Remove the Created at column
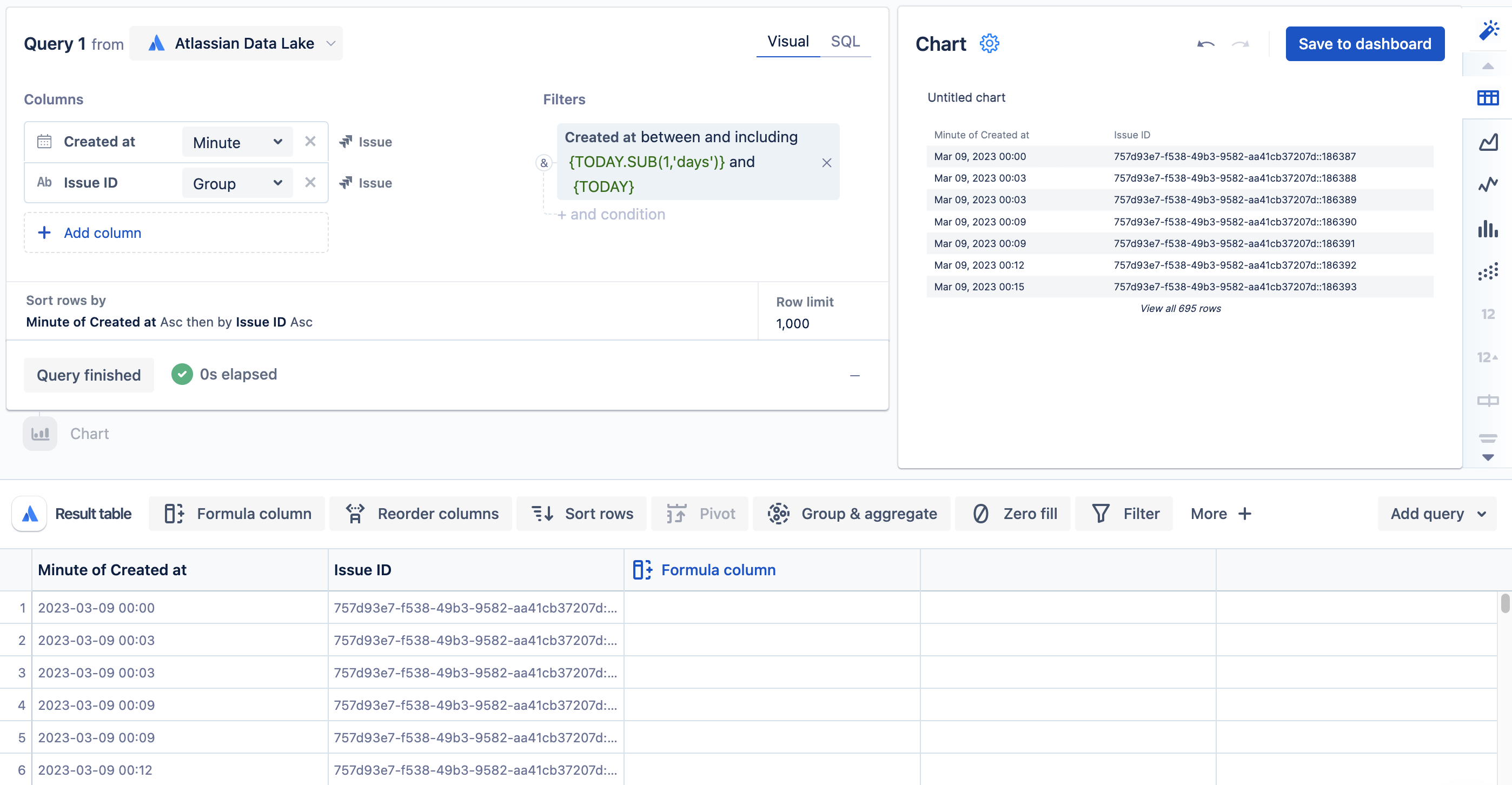This screenshot has height=785, width=1512. pos(310,142)
